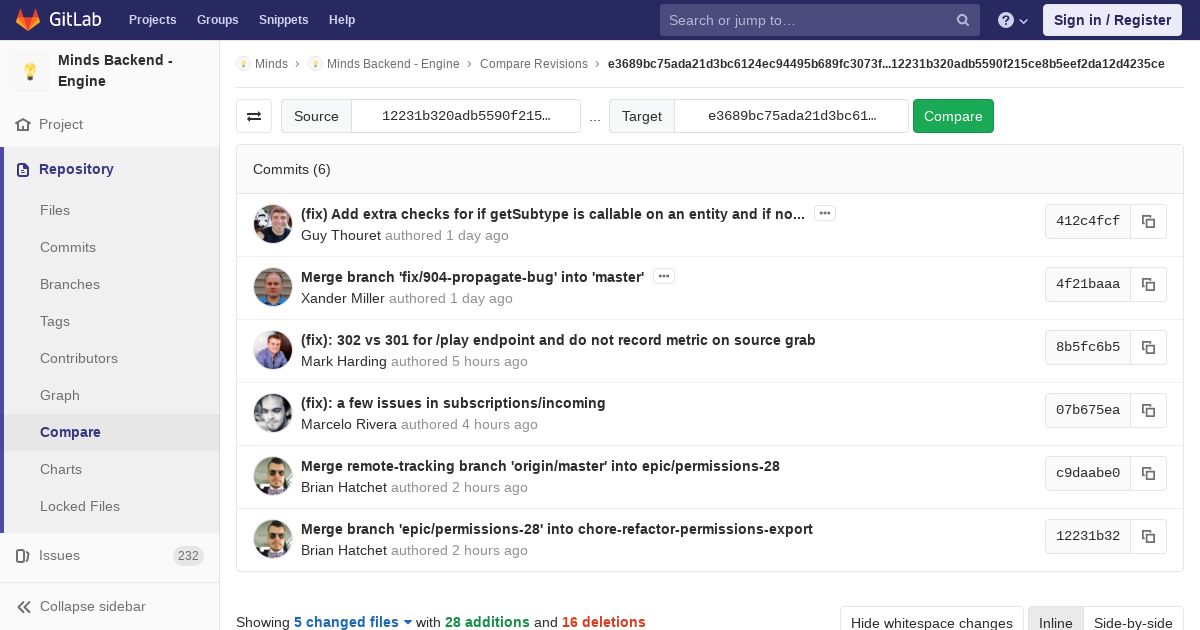Open the Source revision dropdown
The image size is (1200, 630).
point(466,116)
